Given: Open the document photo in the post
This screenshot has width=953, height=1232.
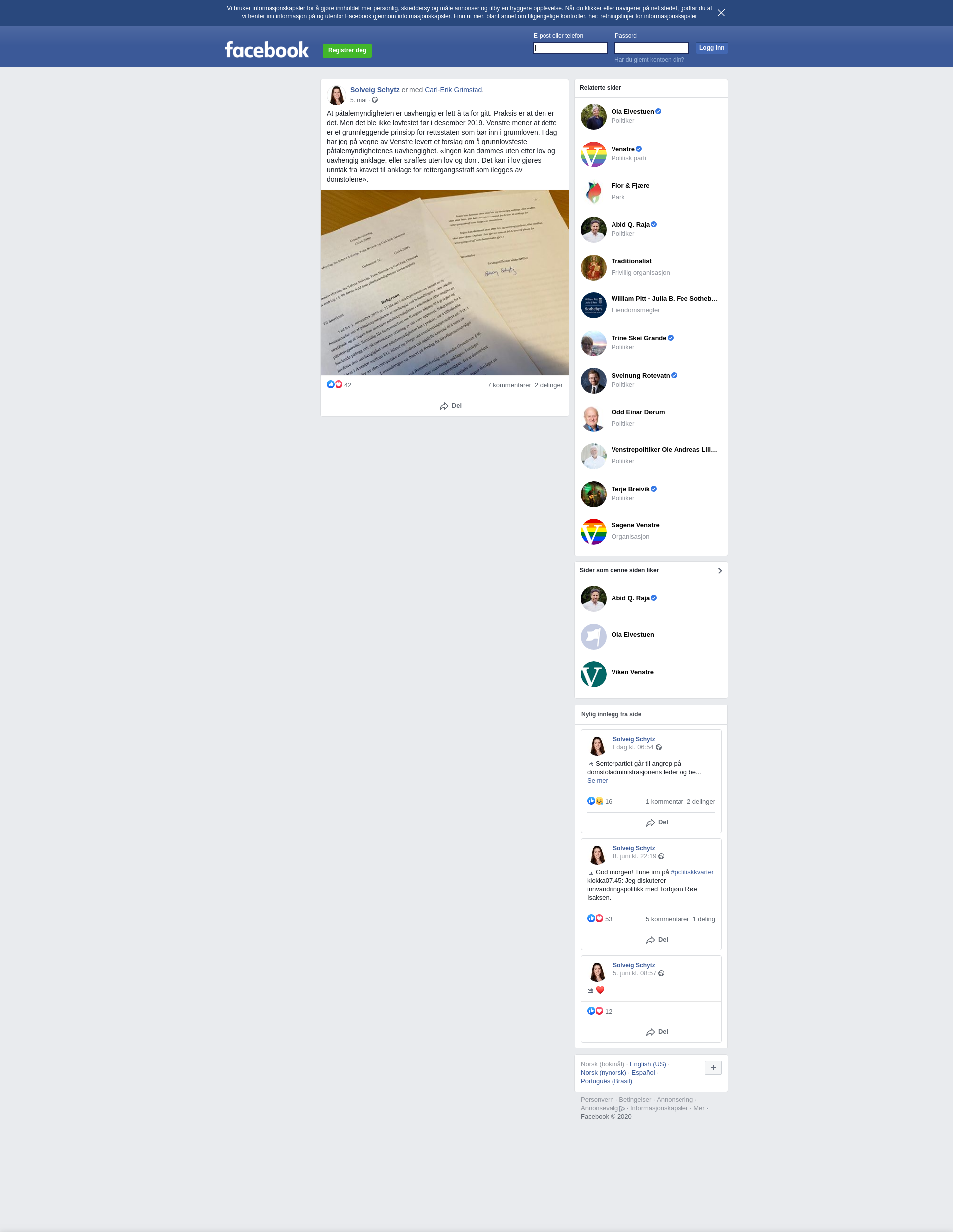Looking at the screenshot, I should coord(444,283).
